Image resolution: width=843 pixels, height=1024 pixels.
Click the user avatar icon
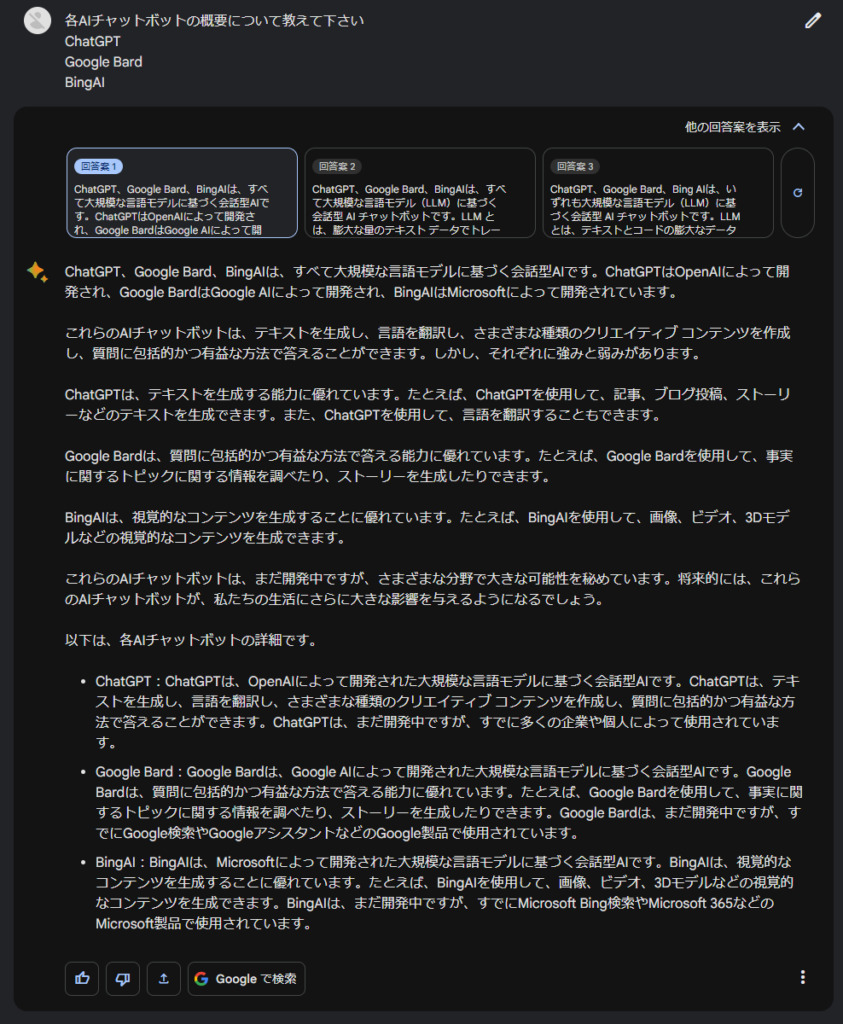click(x=38, y=21)
